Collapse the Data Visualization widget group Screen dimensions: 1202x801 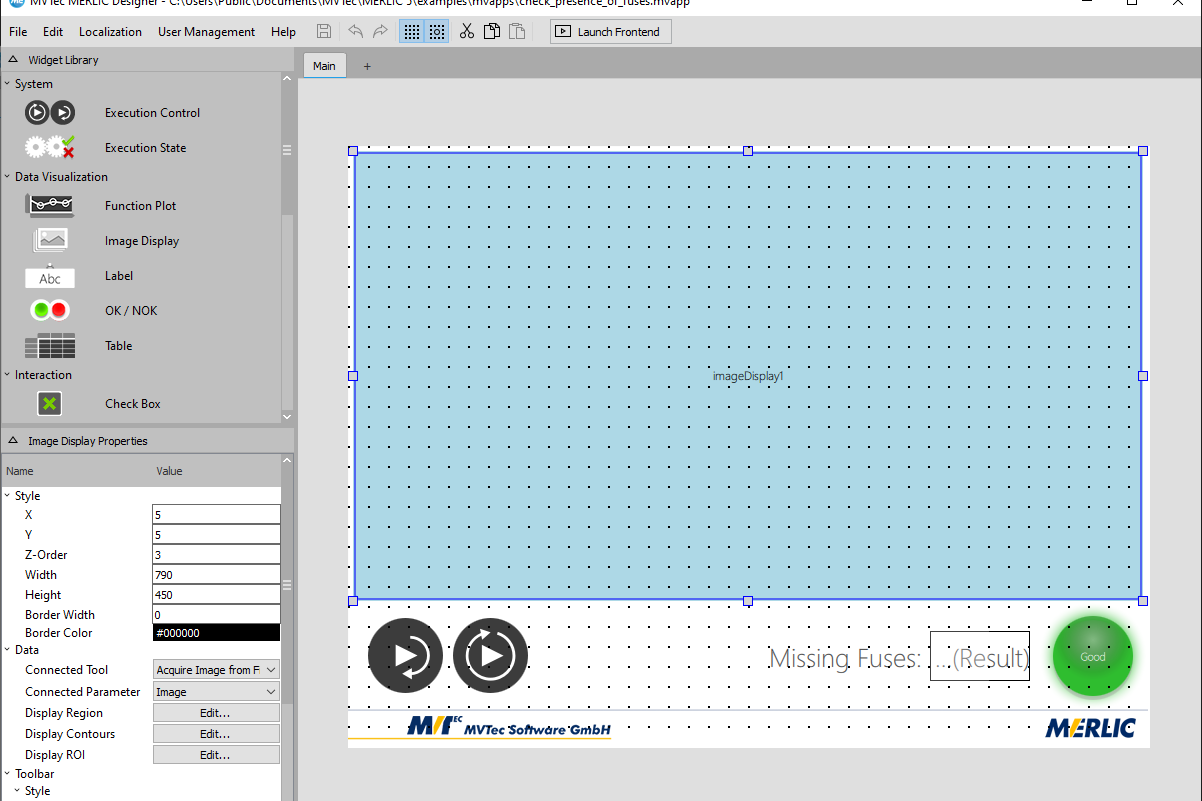(8, 177)
